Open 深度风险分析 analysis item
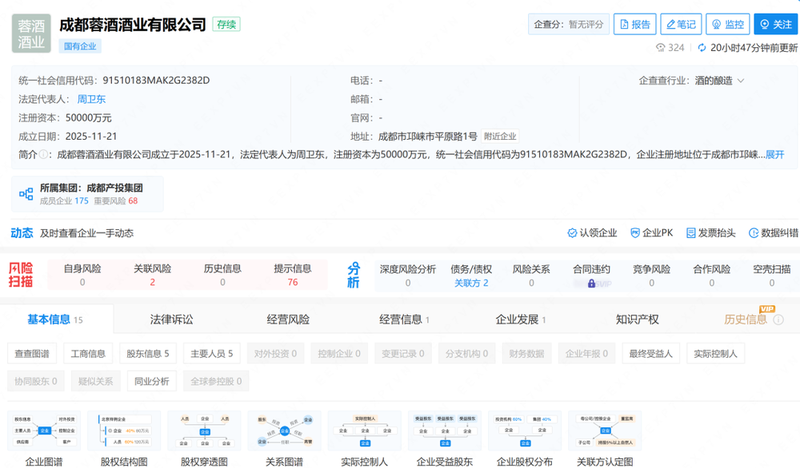Image resolution: width=800 pixels, height=468 pixels. pyautogui.click(x=408, y=276)
